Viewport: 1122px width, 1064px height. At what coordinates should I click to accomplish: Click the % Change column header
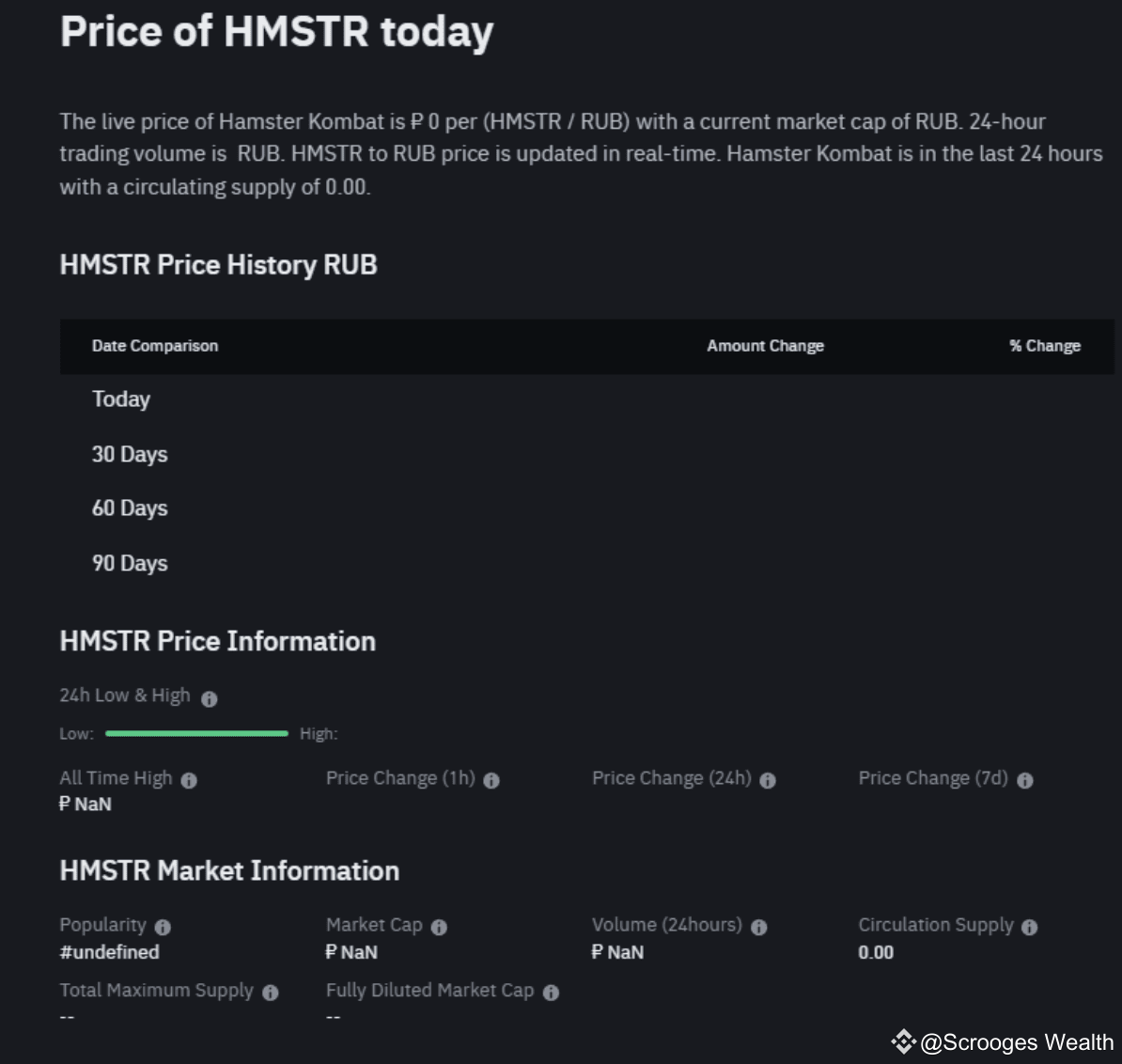(1045, 346)
